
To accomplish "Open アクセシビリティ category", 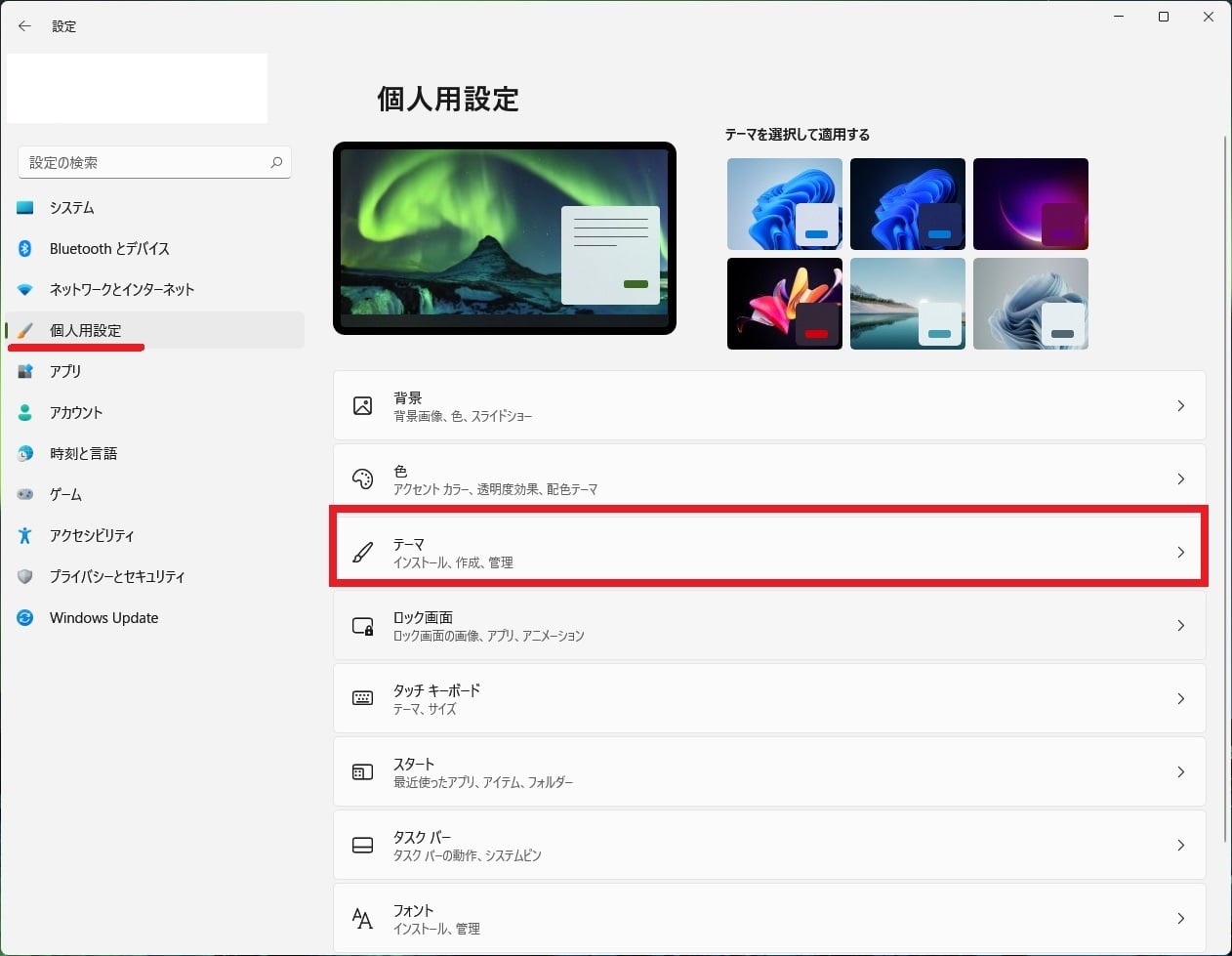I will (x=155, y=536).
